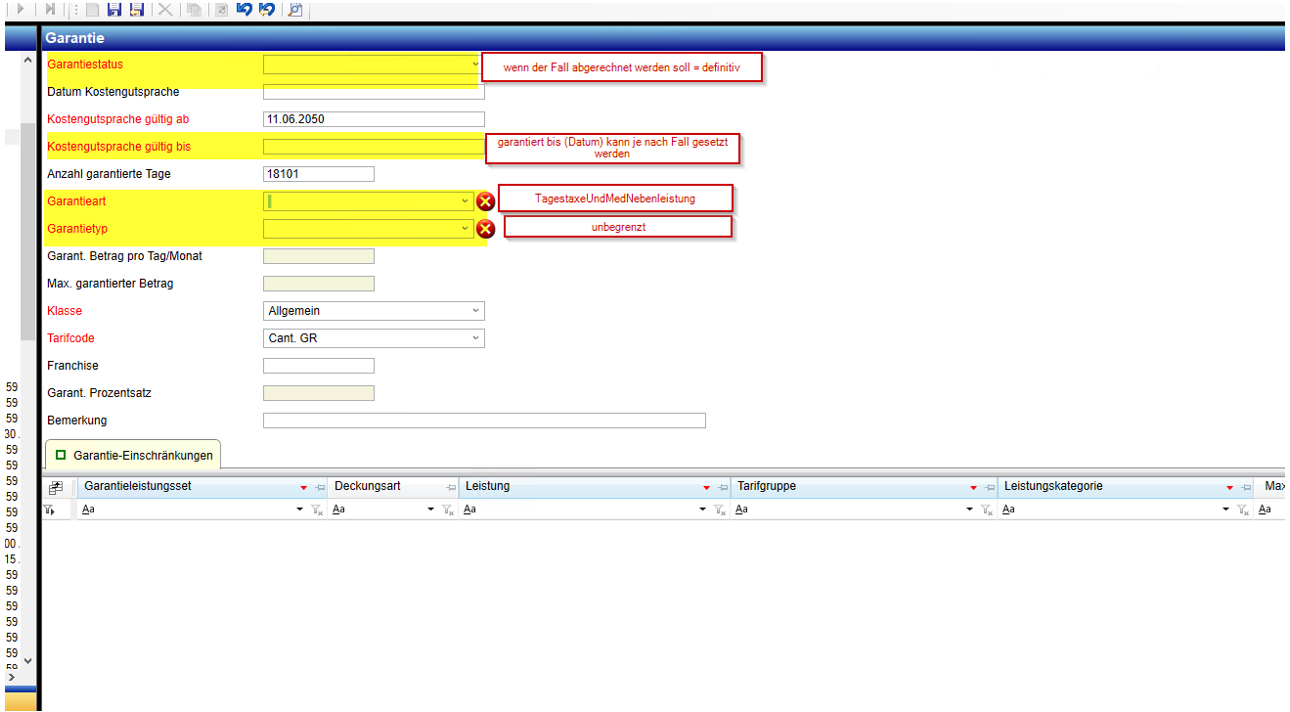
Task: Pin the Leistung column
Action: pos(722,487)
